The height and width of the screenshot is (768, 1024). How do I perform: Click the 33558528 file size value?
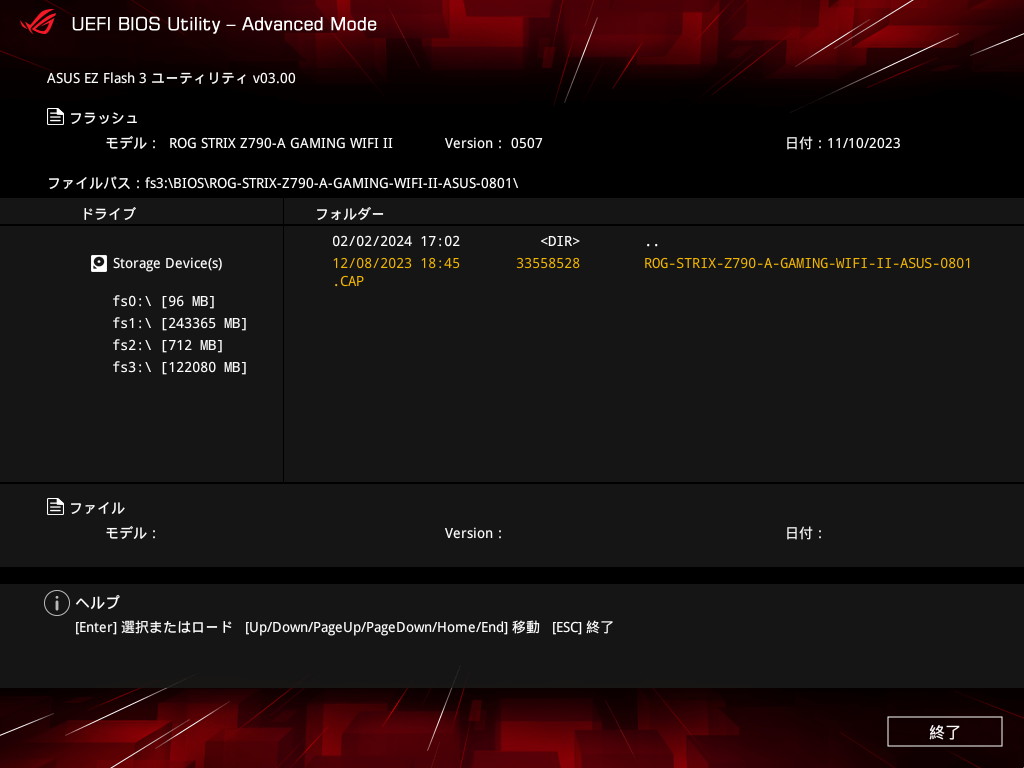548,263
